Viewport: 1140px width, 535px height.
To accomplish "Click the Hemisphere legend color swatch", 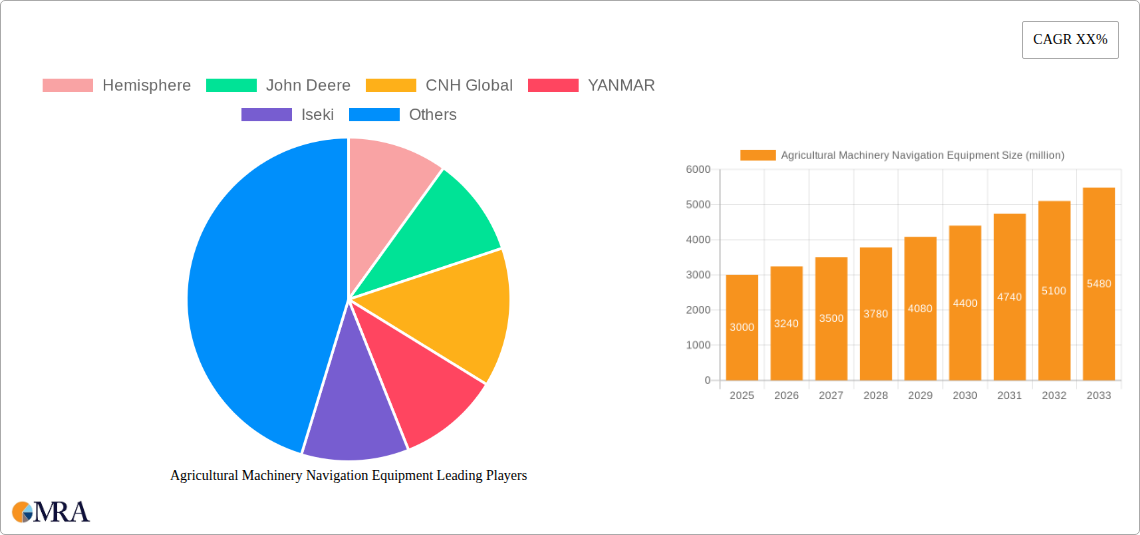I will (x=68, y=85).
